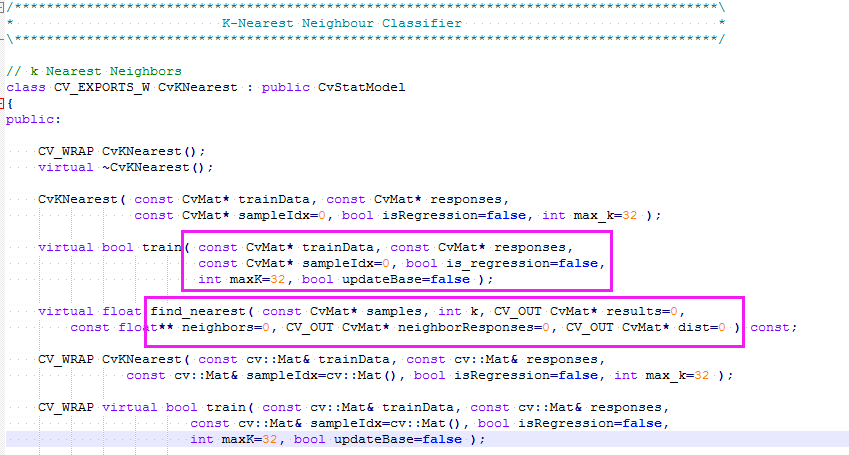
Task: Click 'updateBase=false' on the highlighted last line
Action: [x=398, y=439]
